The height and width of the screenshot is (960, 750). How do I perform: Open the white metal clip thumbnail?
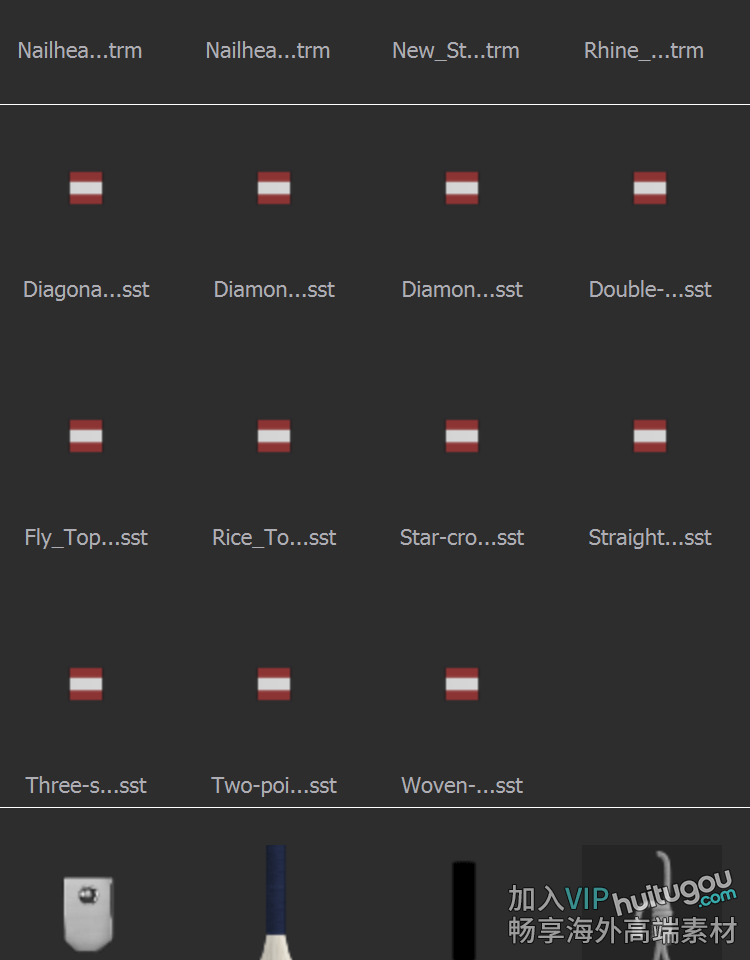(x=88, y=913)
